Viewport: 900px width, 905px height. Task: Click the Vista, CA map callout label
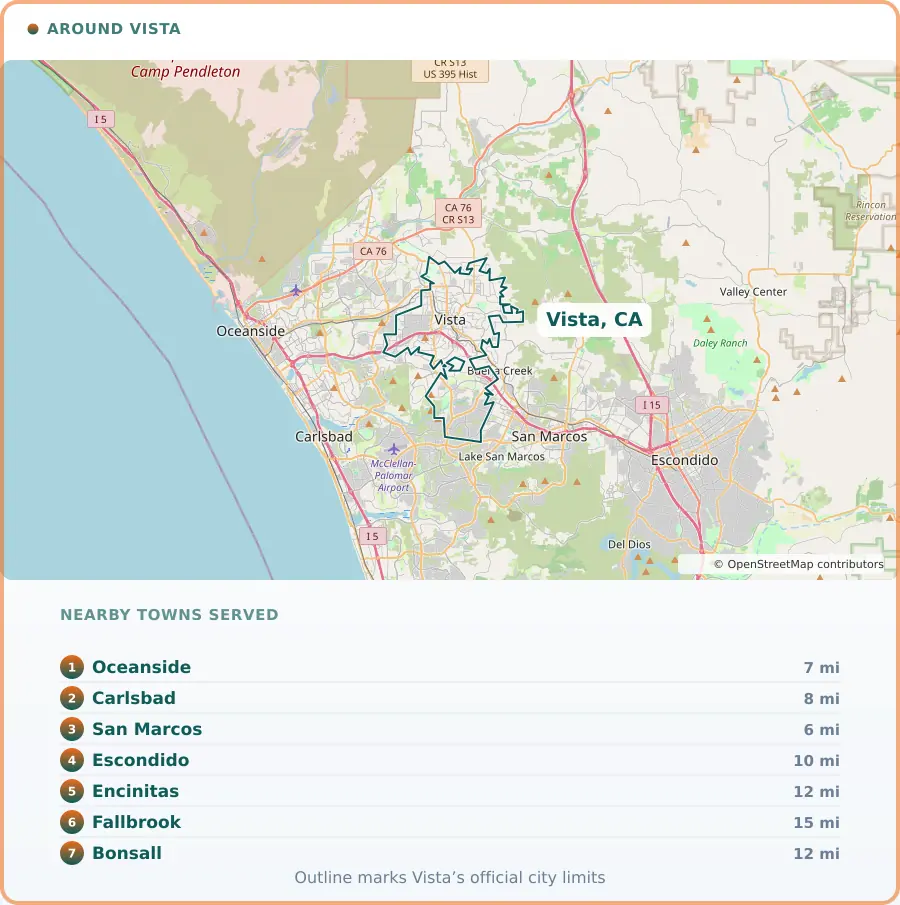click(x=594, y=319)
